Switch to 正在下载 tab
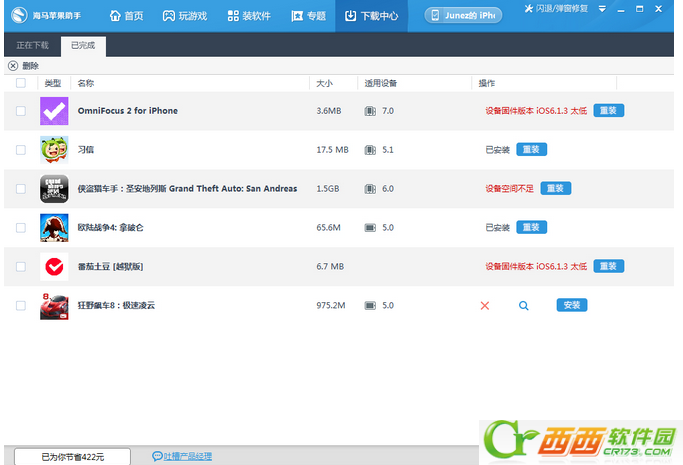Viewport: 683px width, 465px height. [x=33, y=45]
